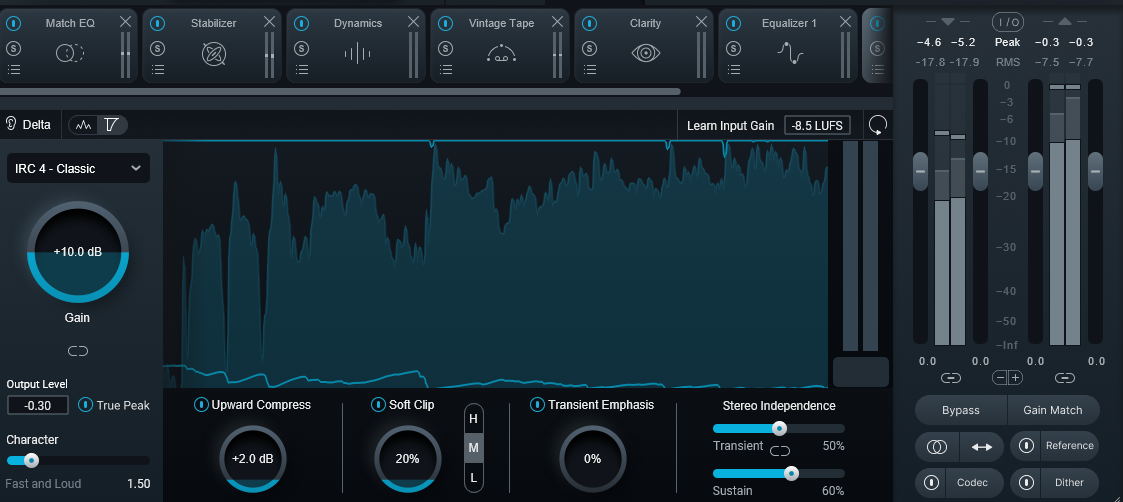The width and height of the screenshot is (1123, 502).
Task: Click the Character slider handle
Action: point(31,460)
